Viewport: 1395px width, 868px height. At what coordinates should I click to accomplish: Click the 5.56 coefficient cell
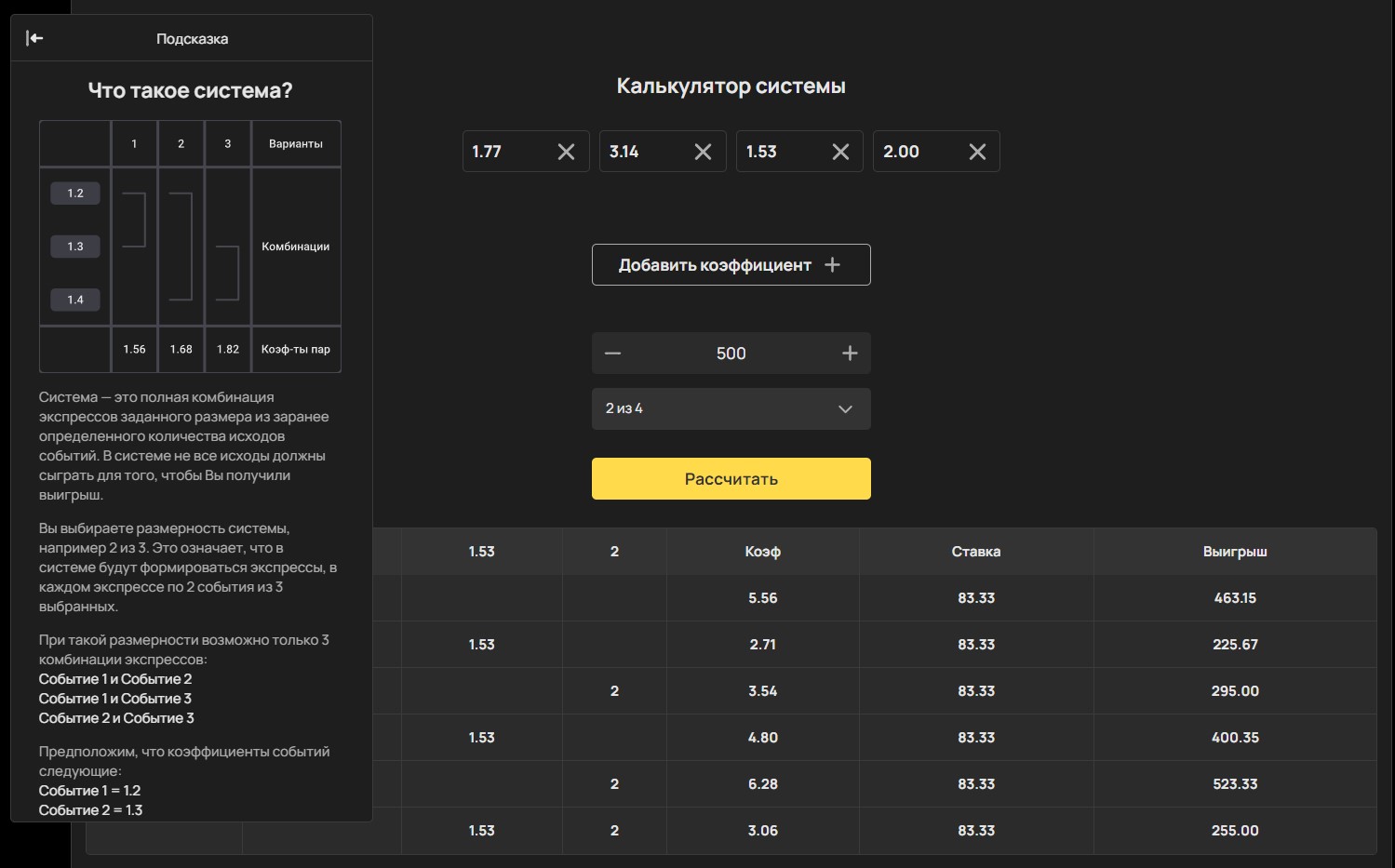763,598
